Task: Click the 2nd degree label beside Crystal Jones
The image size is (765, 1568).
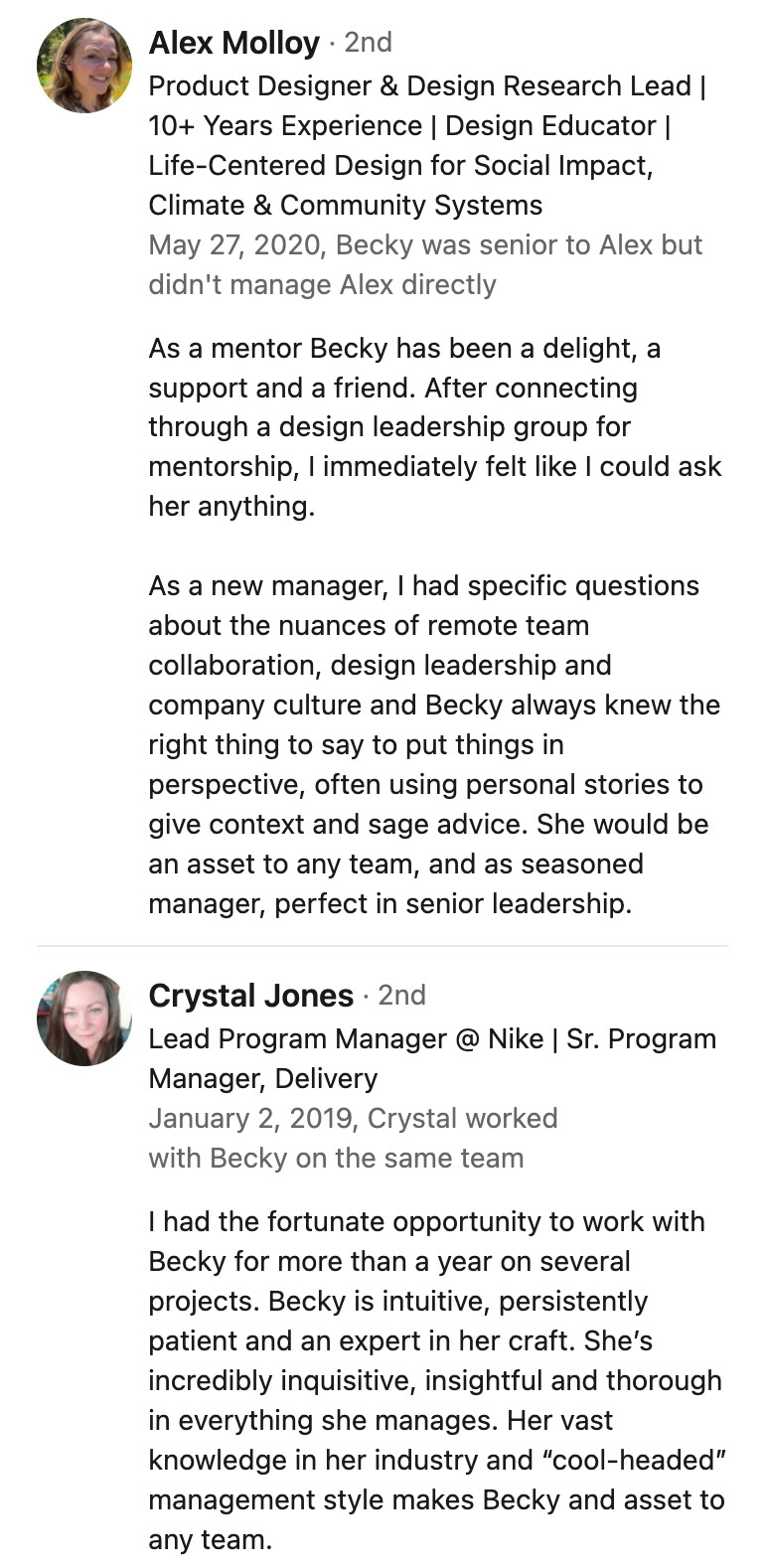Action: tap(401, 996)
